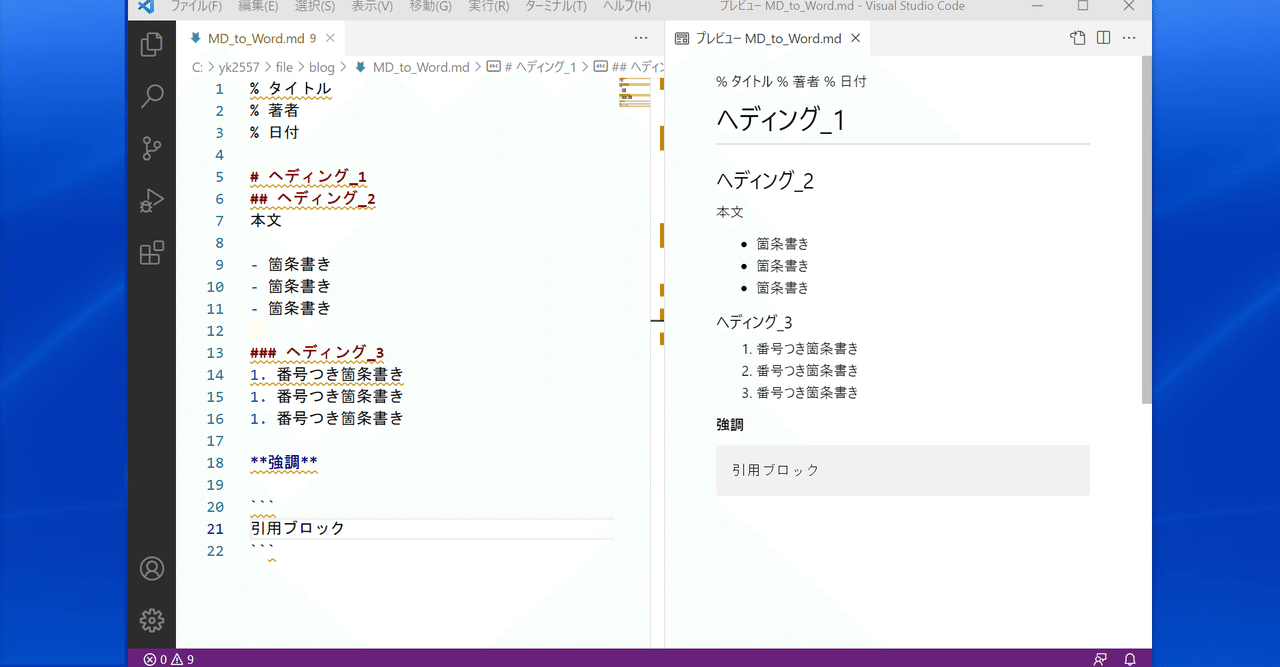
Task: Click editor line ### ヘディング_3
Action: tap(317, 353)
